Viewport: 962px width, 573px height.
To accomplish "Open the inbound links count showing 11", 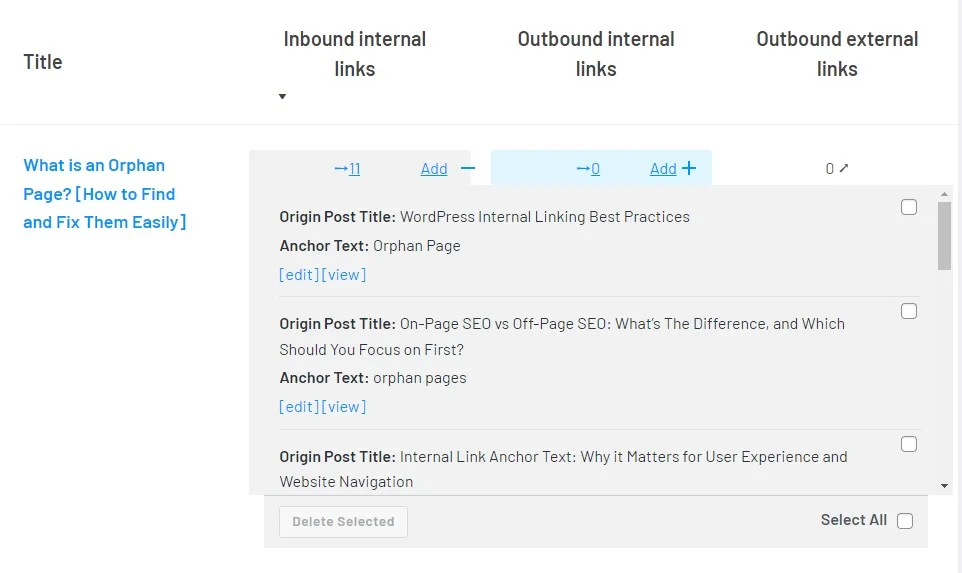I will [347, 169].
